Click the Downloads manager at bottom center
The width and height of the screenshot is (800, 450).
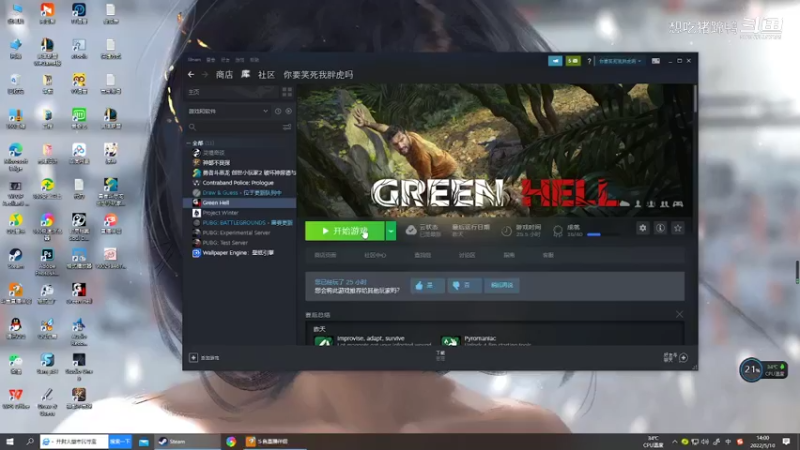point(441,356)
